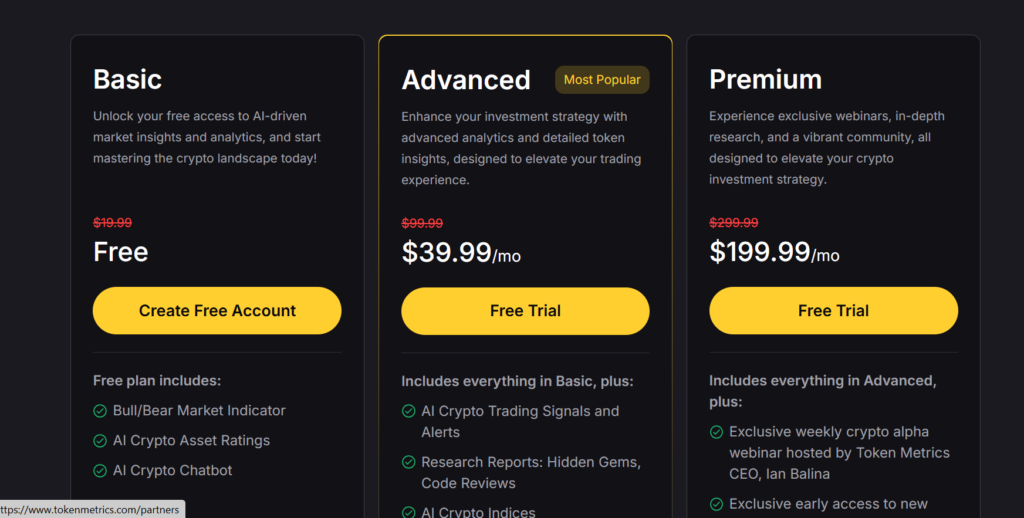
Task: Select the Basic plan heading
Action: click(x=127, y=79)
